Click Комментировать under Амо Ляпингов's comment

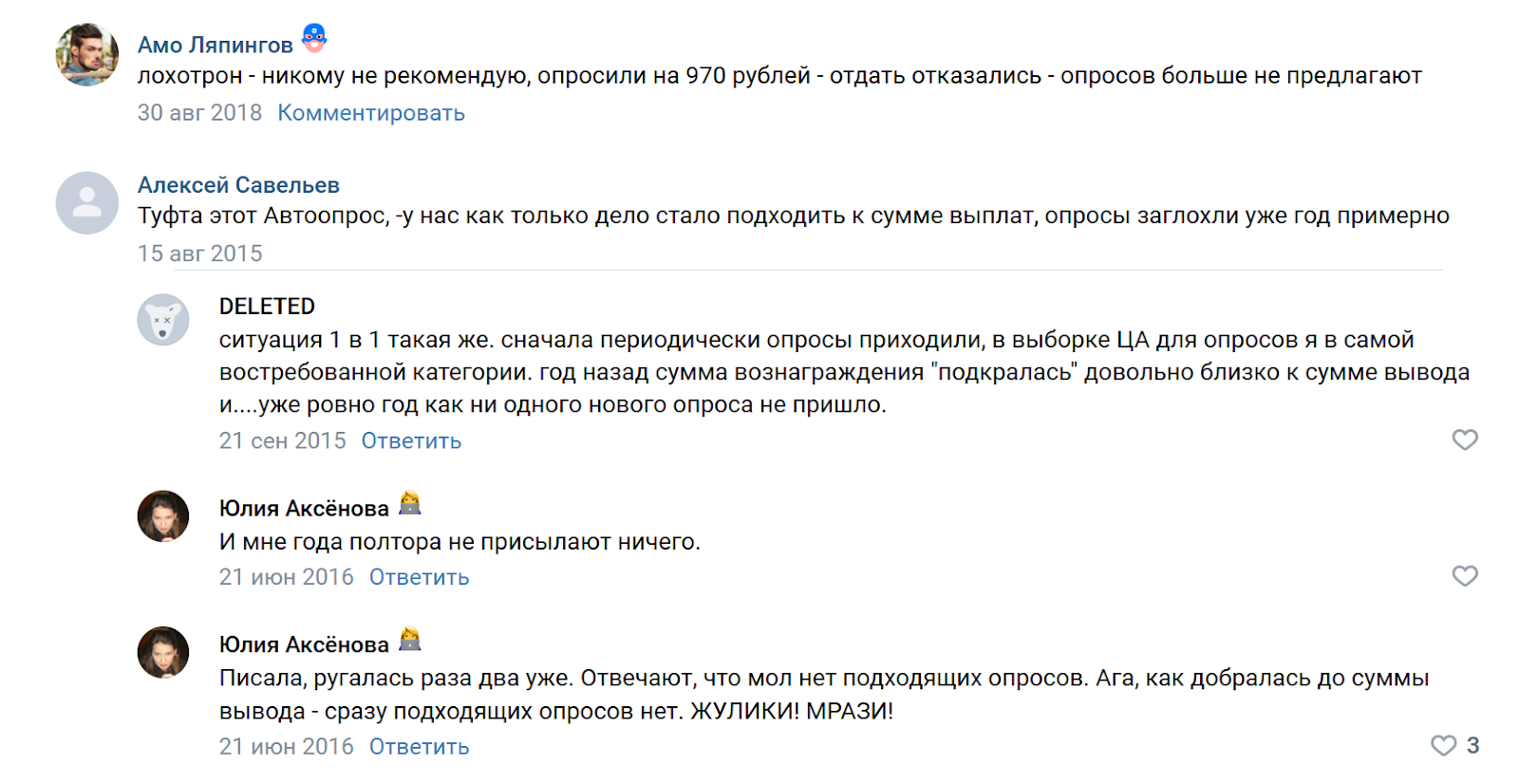pos(369,112)
